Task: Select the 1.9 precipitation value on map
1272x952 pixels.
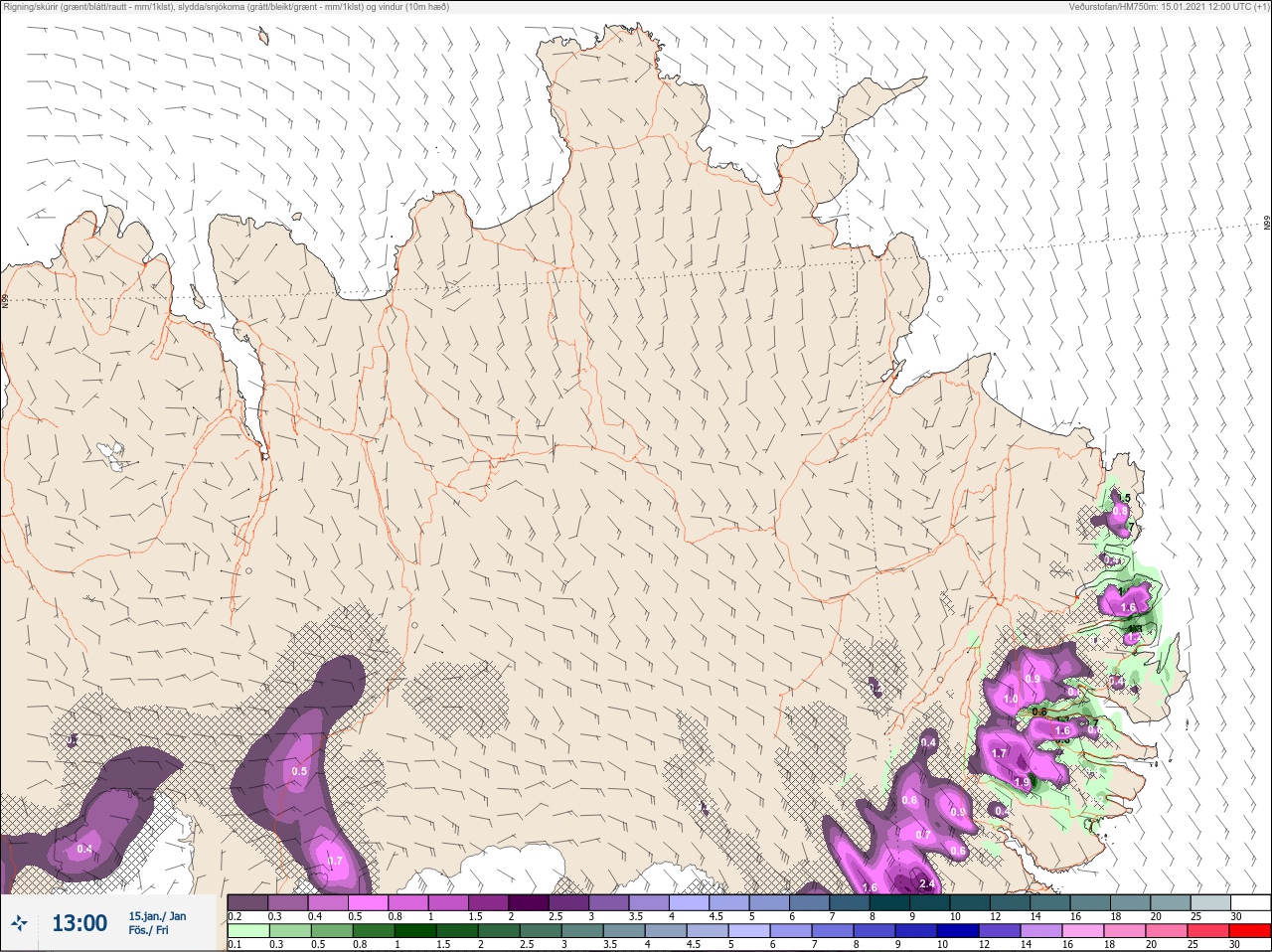Action: tap(1022, 783)
